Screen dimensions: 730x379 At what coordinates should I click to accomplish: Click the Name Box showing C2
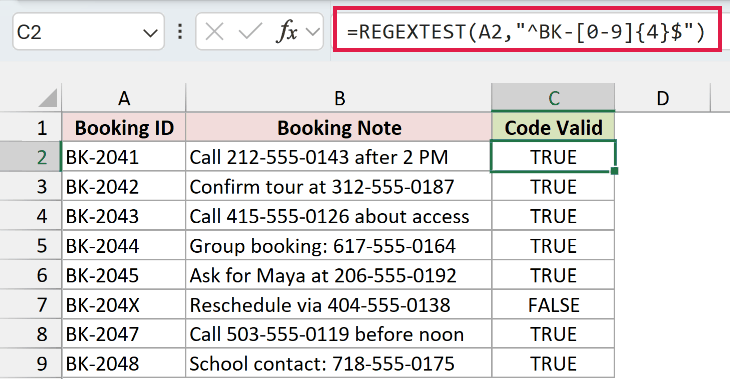tap(88, 32)
